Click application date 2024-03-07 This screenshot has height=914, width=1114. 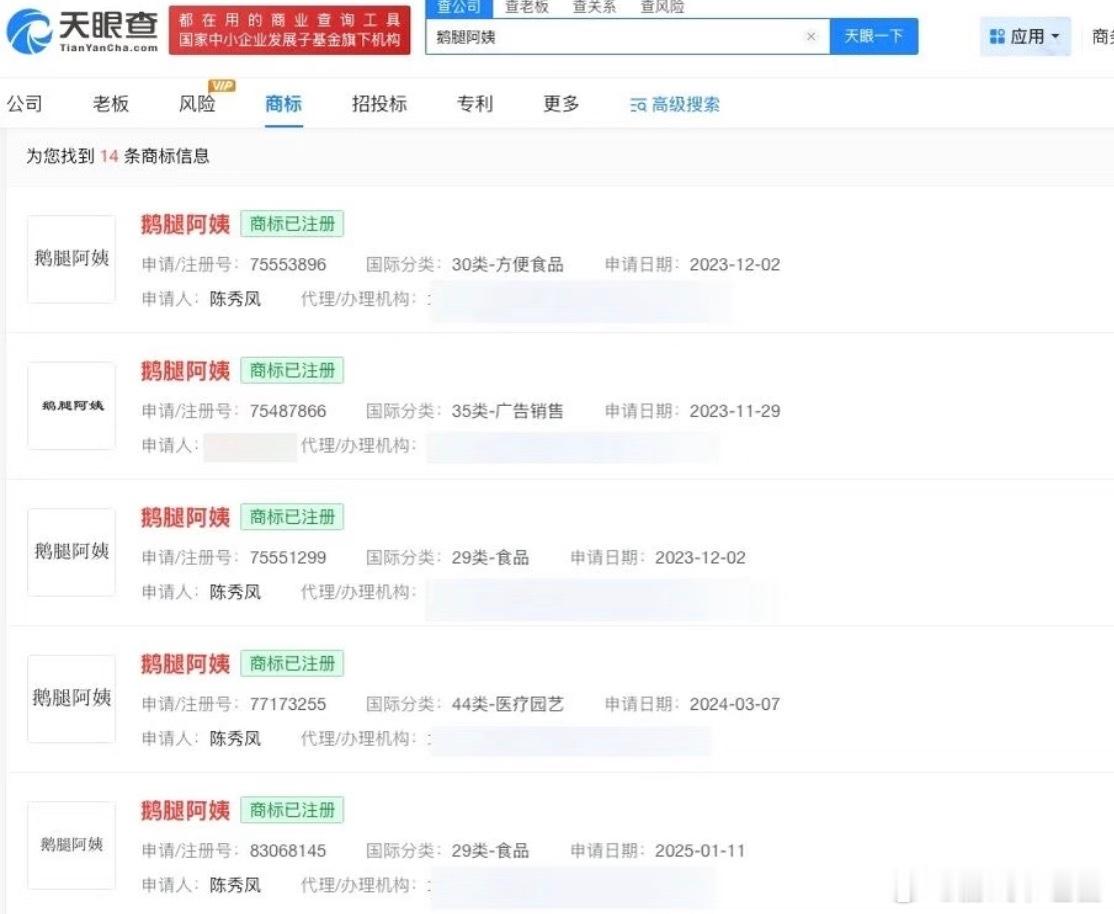pyautogui.click(x=735, y=704)
